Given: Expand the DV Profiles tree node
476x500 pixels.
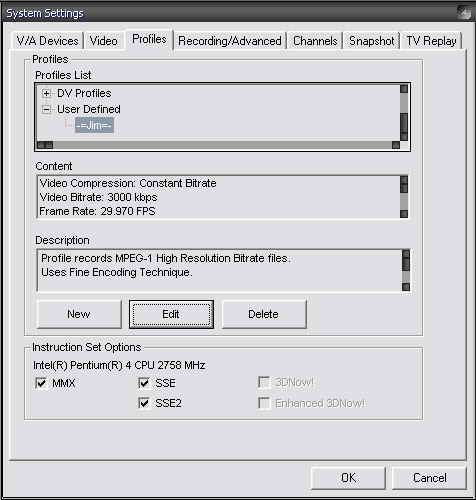Looking at the screenshot, I should pyautogui.click(x=46, y=93).
